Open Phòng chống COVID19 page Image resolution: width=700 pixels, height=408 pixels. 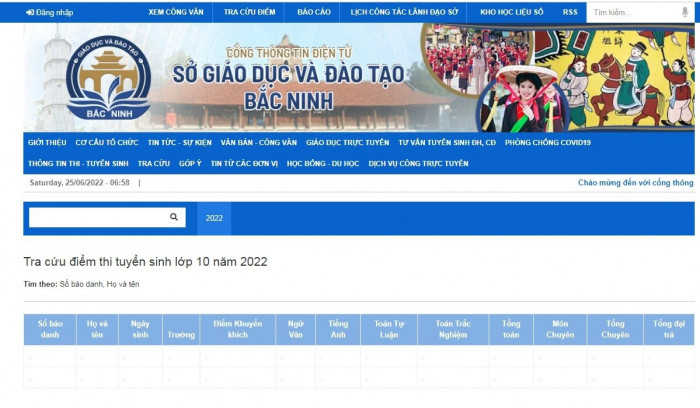point(548,143)
